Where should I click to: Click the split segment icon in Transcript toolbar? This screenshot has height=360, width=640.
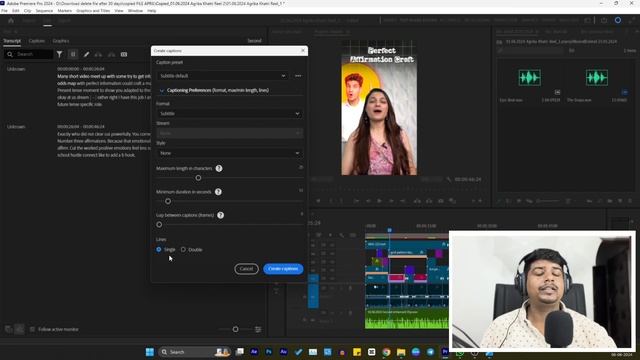pyautogui.click(x=111, y=54)
